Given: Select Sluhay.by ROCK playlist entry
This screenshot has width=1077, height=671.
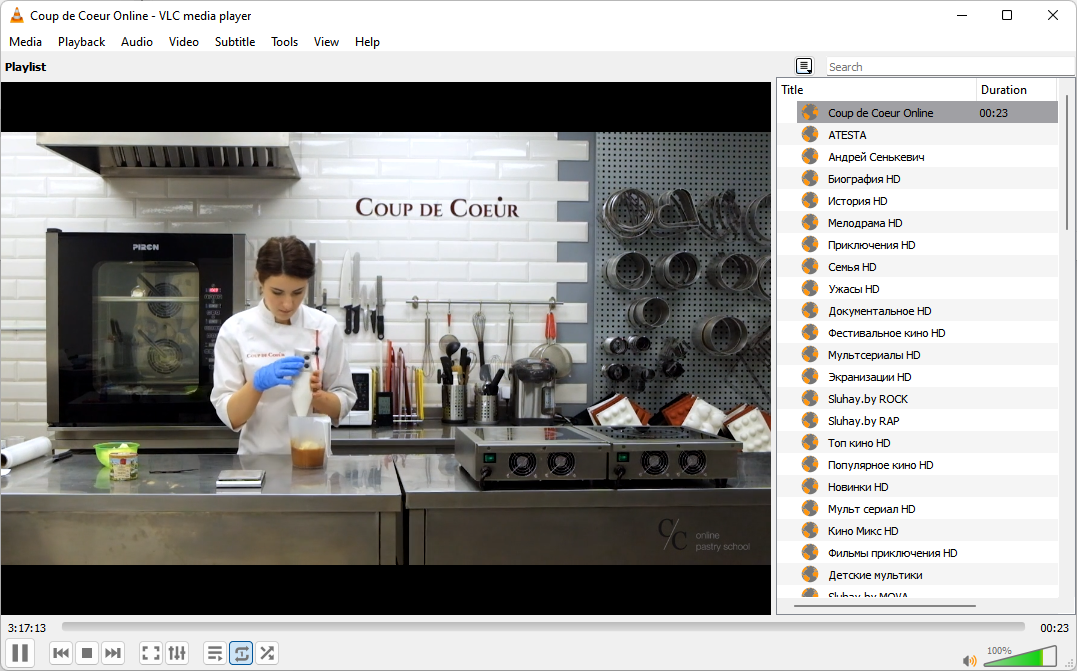Looking at the screenshot, I should [x=927, y=398].
